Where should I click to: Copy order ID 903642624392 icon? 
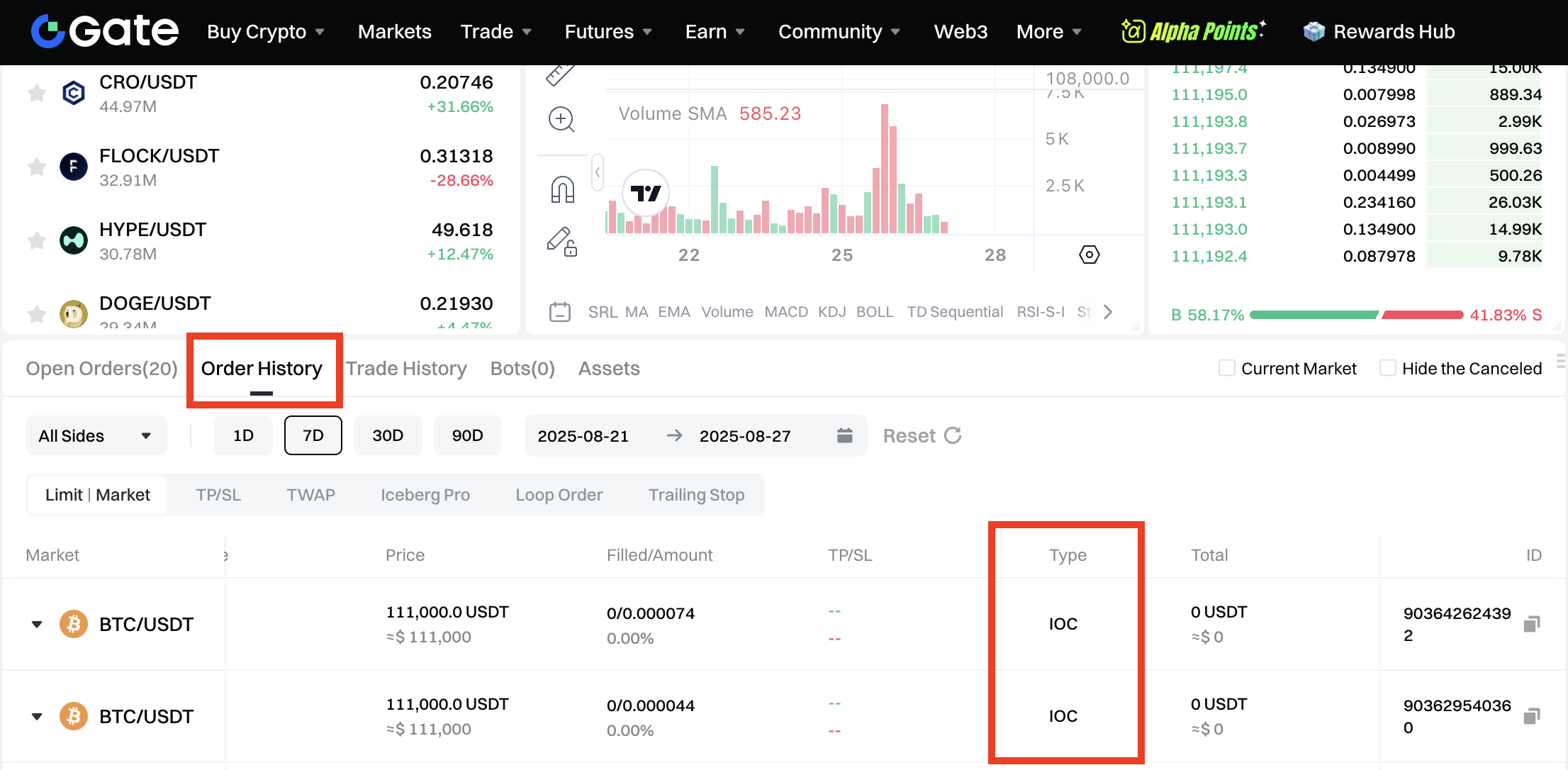1532,624
